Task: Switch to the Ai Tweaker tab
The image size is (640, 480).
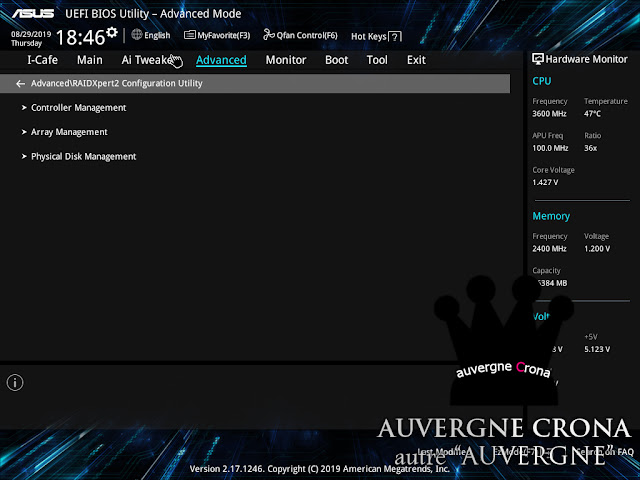Action: tap(149, 60)
